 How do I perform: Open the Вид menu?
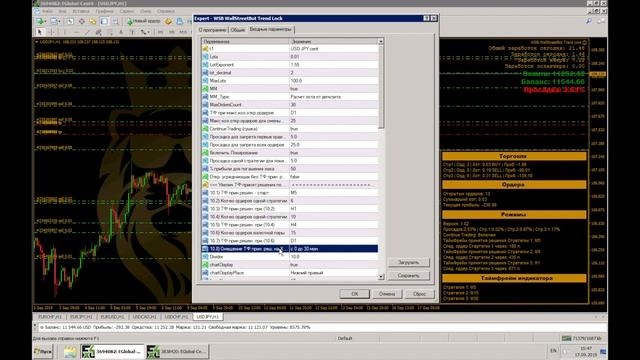[62, 11]
